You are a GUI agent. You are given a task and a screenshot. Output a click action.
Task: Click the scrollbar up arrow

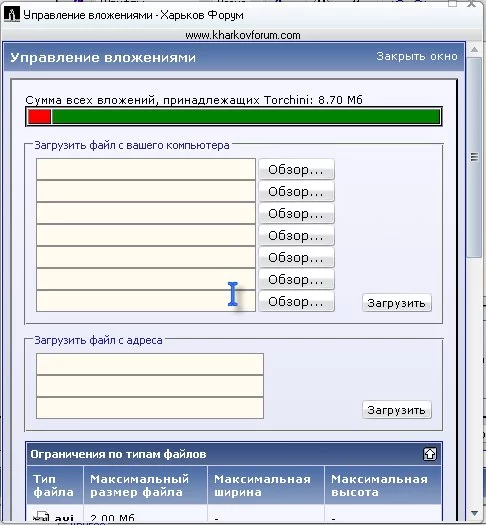(474, 50)
